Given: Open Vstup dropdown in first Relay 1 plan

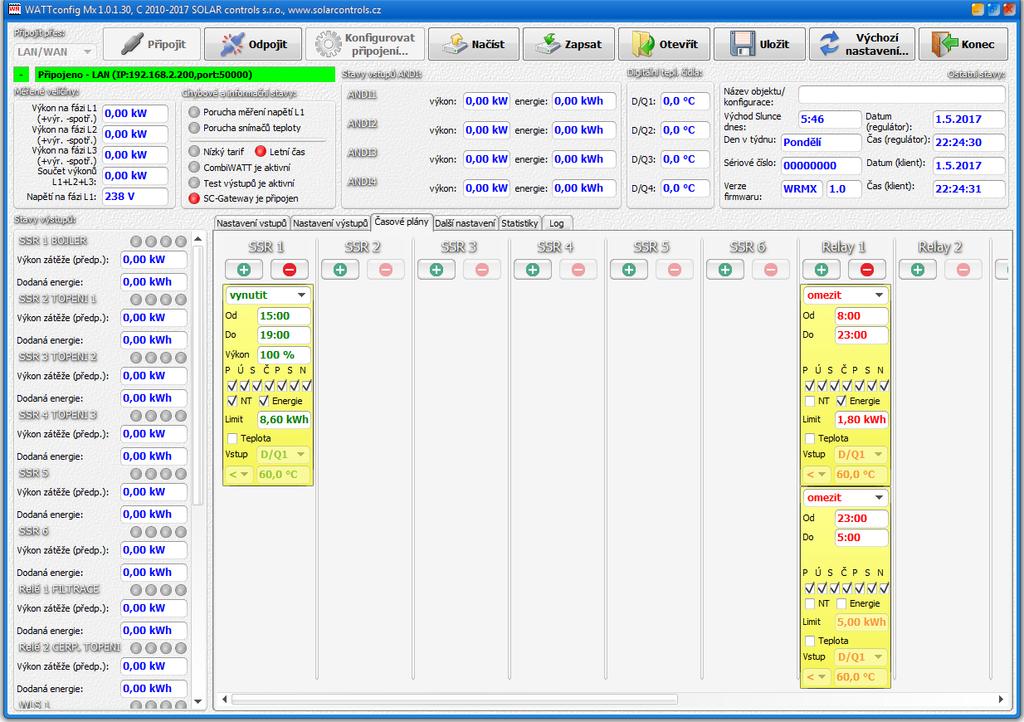Looking at the screenshot, I should tap(861, 454).
